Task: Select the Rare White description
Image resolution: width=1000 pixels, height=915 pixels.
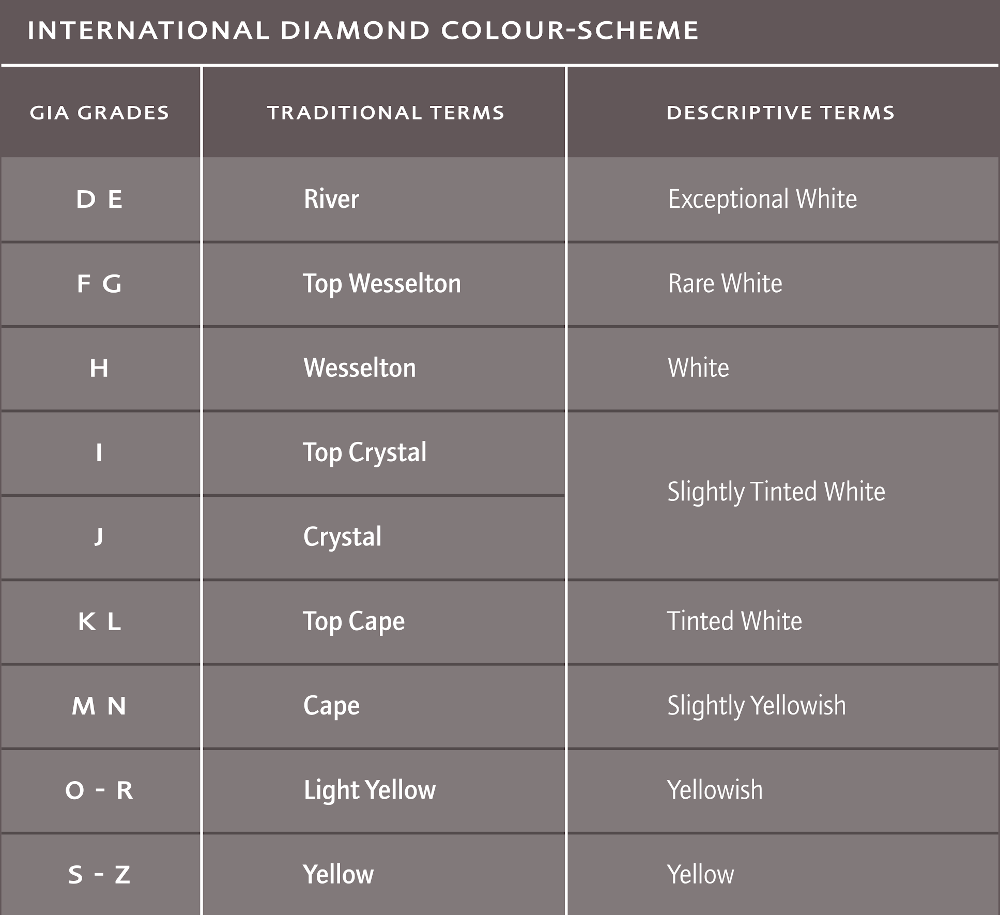Action: coord(725,284)
